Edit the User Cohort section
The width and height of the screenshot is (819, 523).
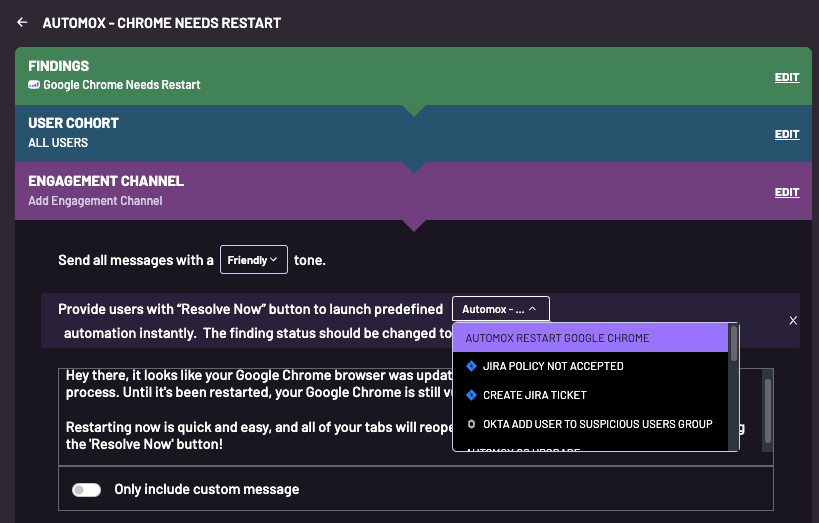pos(787,134)
